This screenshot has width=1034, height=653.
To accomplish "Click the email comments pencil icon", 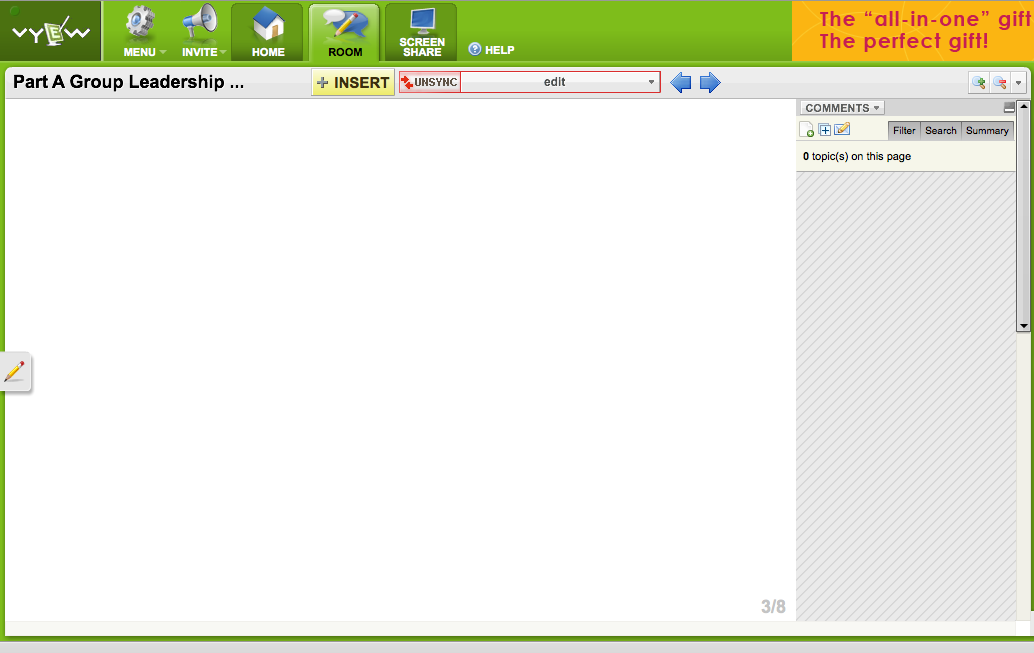I will (x=842, y=129).
